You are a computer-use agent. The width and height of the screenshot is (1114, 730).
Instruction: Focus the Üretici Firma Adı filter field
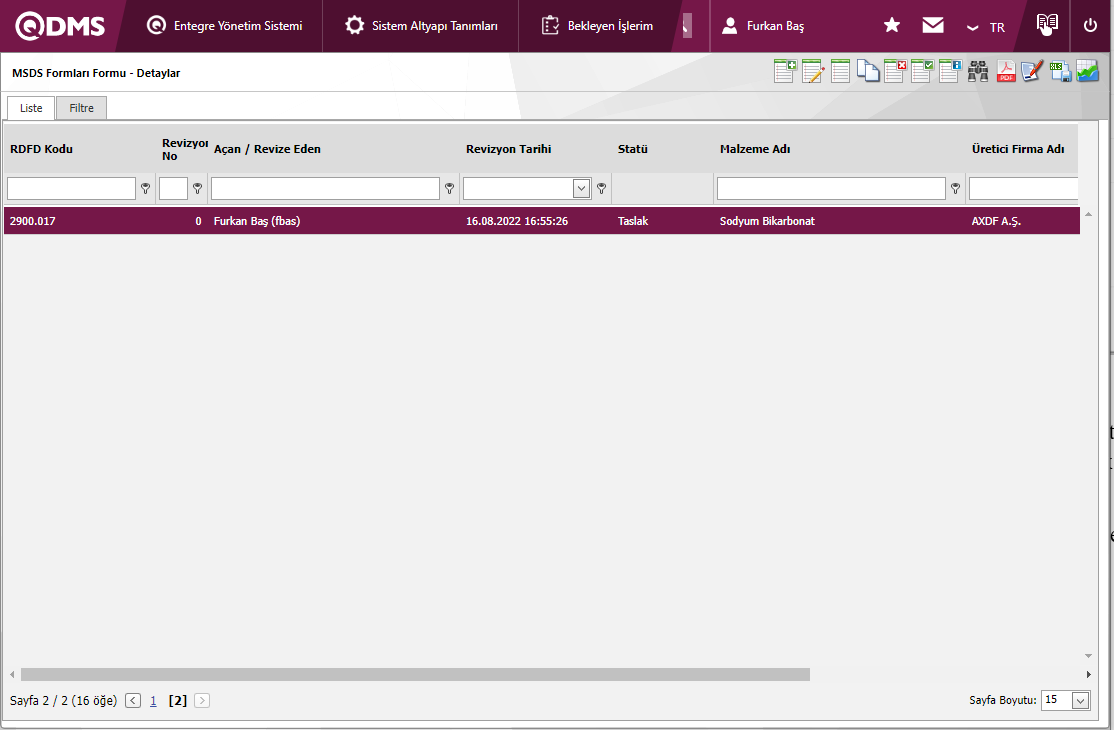tap(1024, 188)
